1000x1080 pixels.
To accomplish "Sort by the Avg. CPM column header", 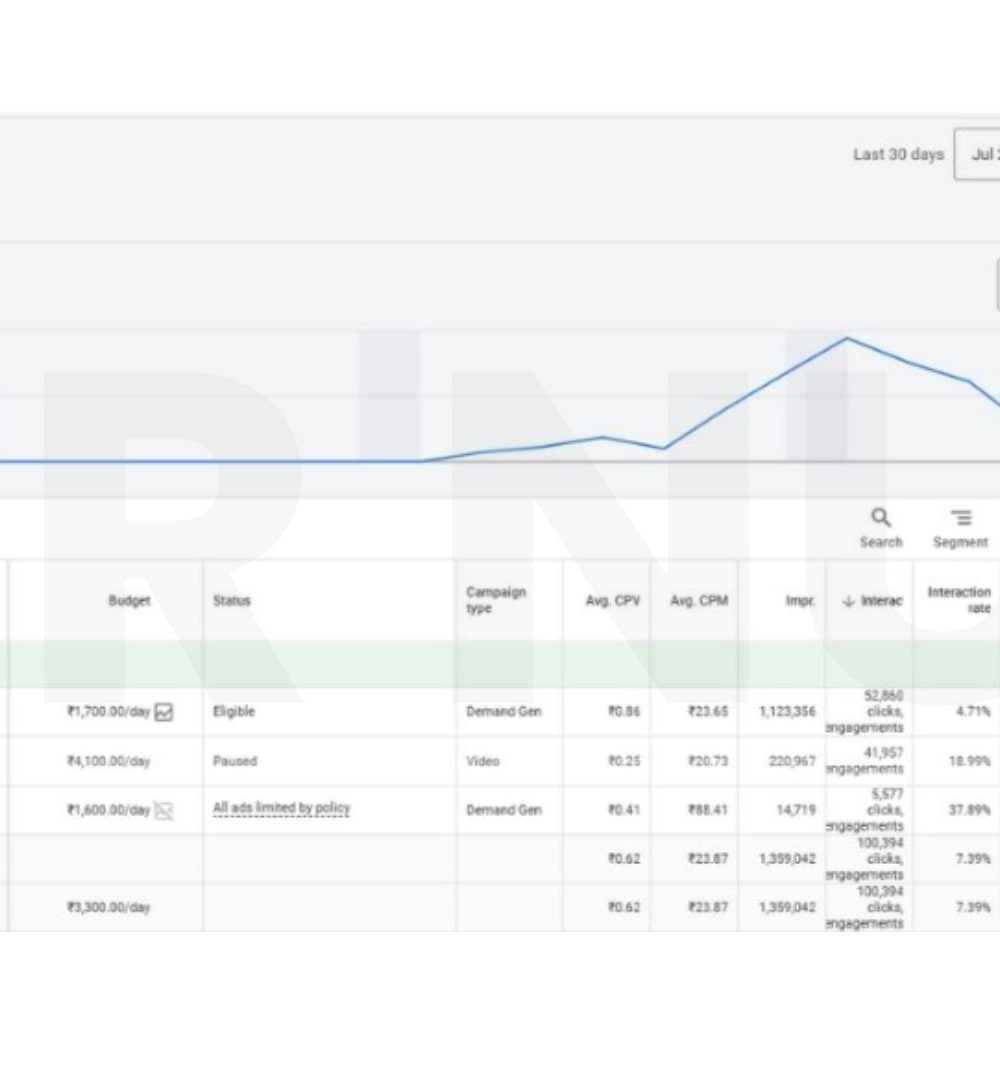I will tap(699, 601).
